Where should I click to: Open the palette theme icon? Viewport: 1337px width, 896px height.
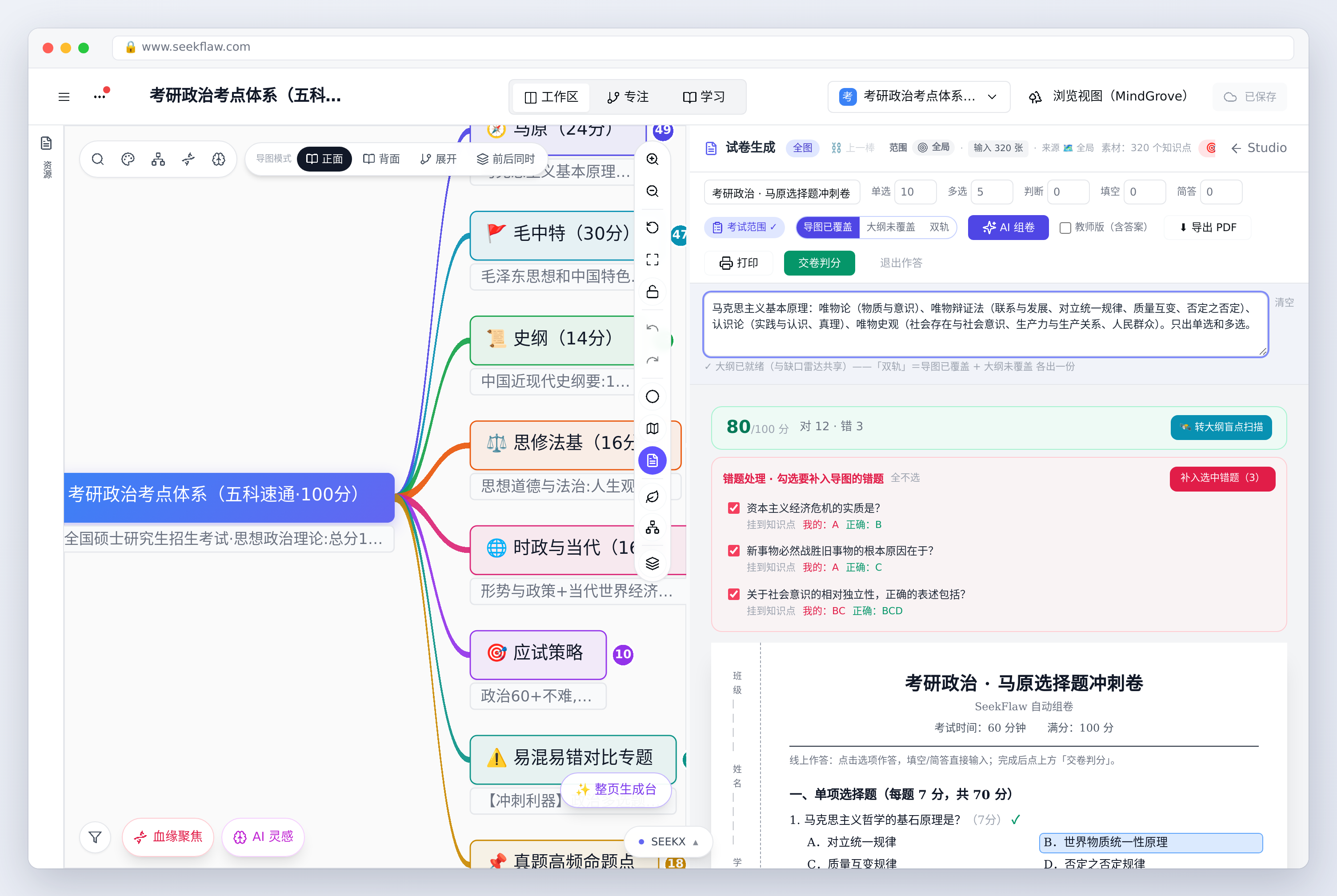tap(128, 159)
